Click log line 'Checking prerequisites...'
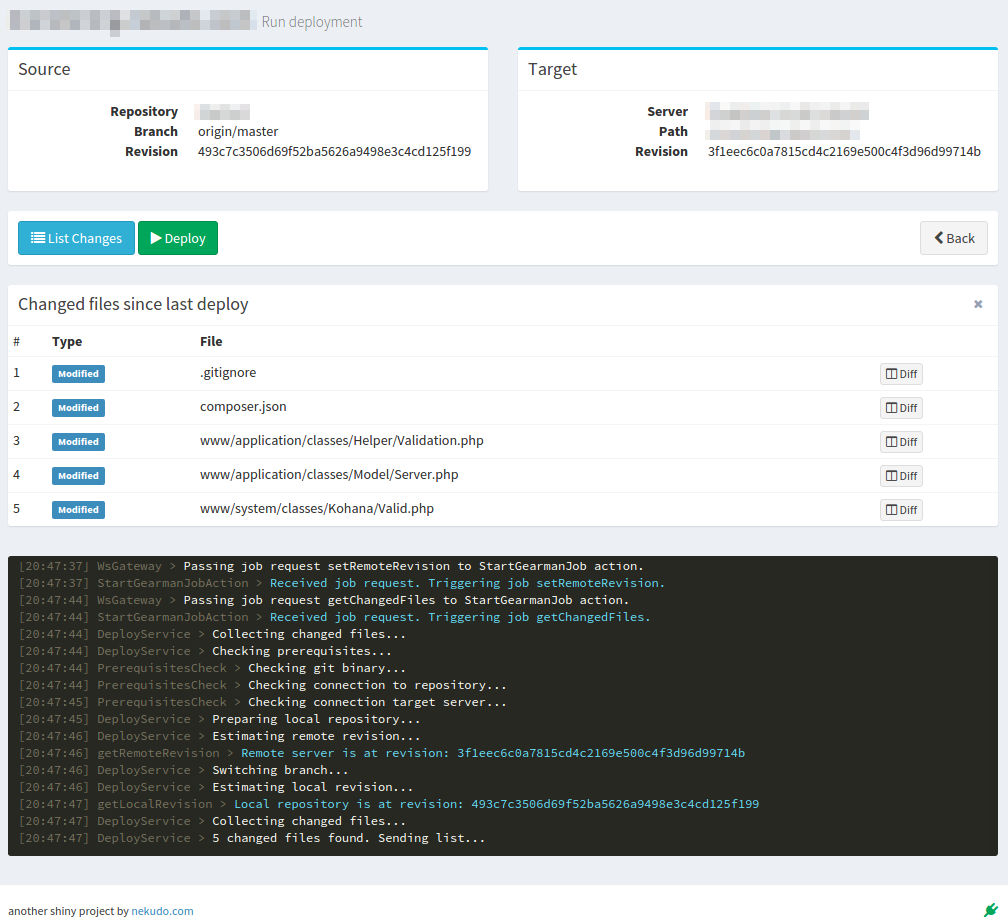The width and height of the screenshot is (1008, 924). point(302,651)
